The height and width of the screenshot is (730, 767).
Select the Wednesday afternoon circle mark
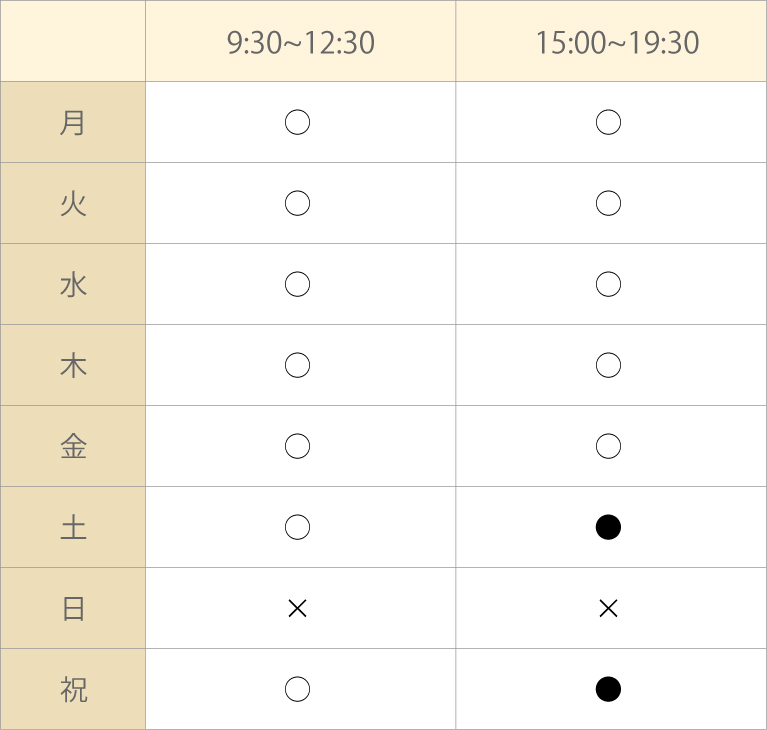click(x=609, y=284)
